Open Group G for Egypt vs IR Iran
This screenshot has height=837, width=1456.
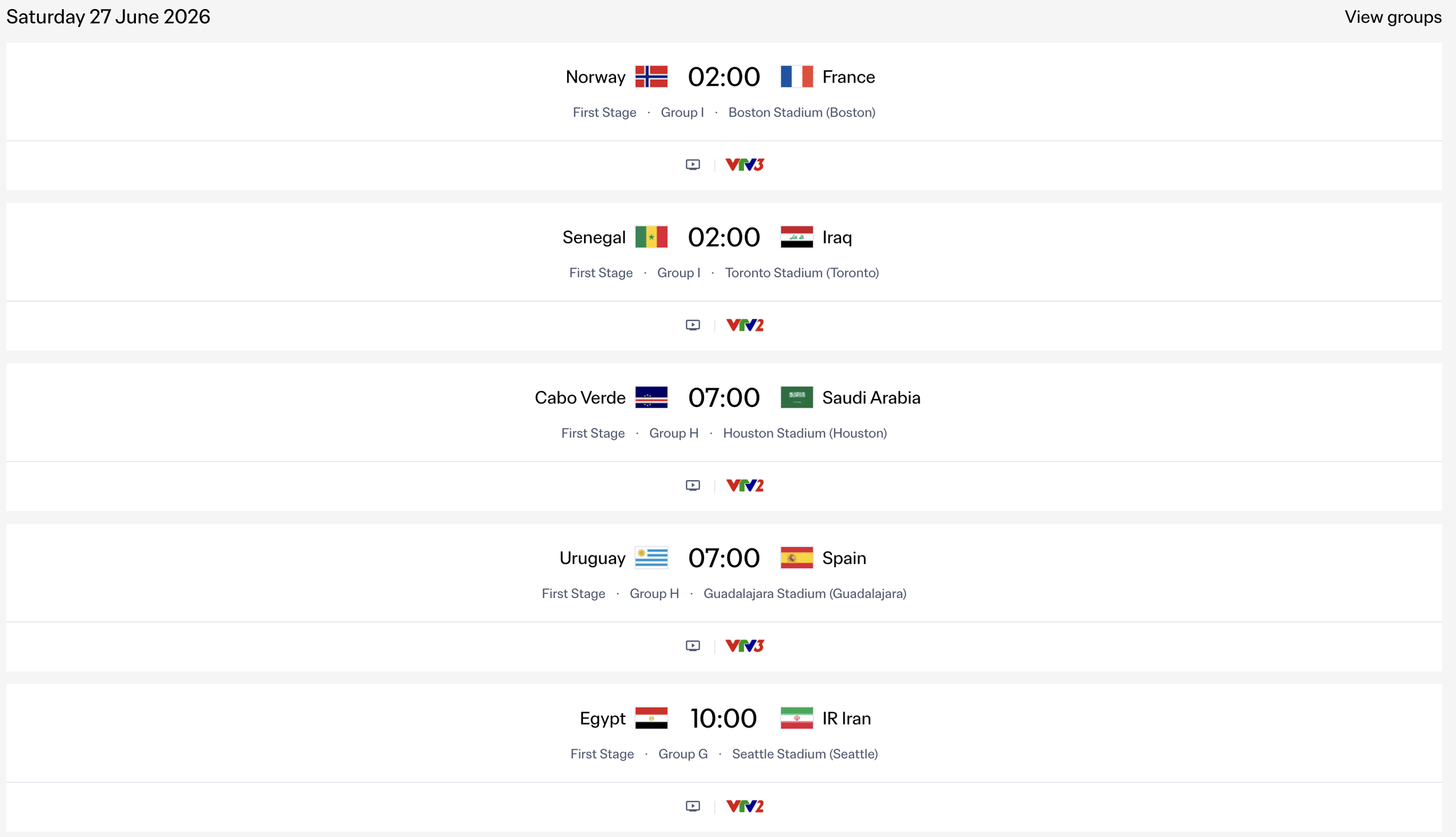pyautogui.click(x=682, y=754)
